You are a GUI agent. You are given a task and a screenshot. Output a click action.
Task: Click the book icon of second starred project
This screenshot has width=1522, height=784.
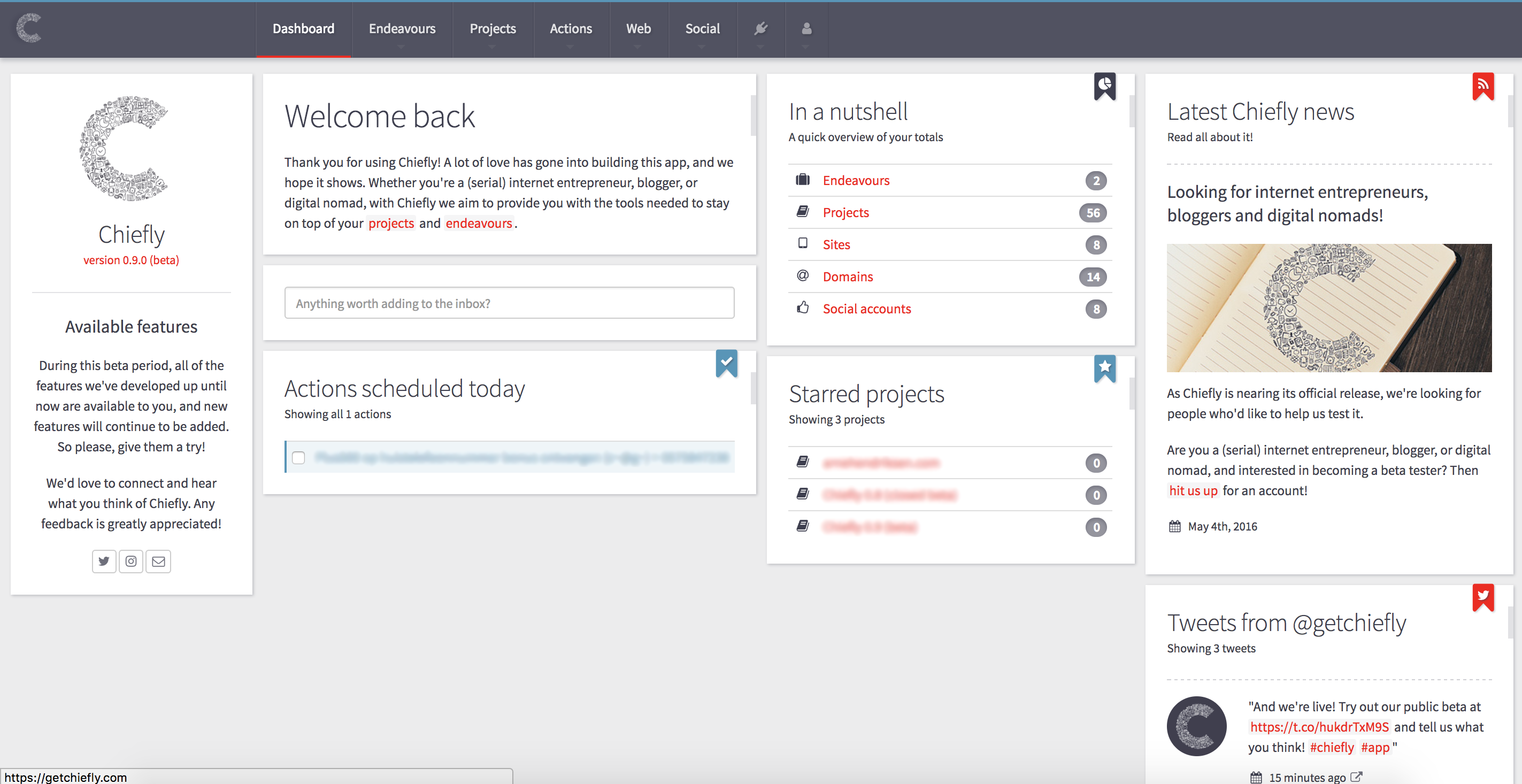click(802, 493)
